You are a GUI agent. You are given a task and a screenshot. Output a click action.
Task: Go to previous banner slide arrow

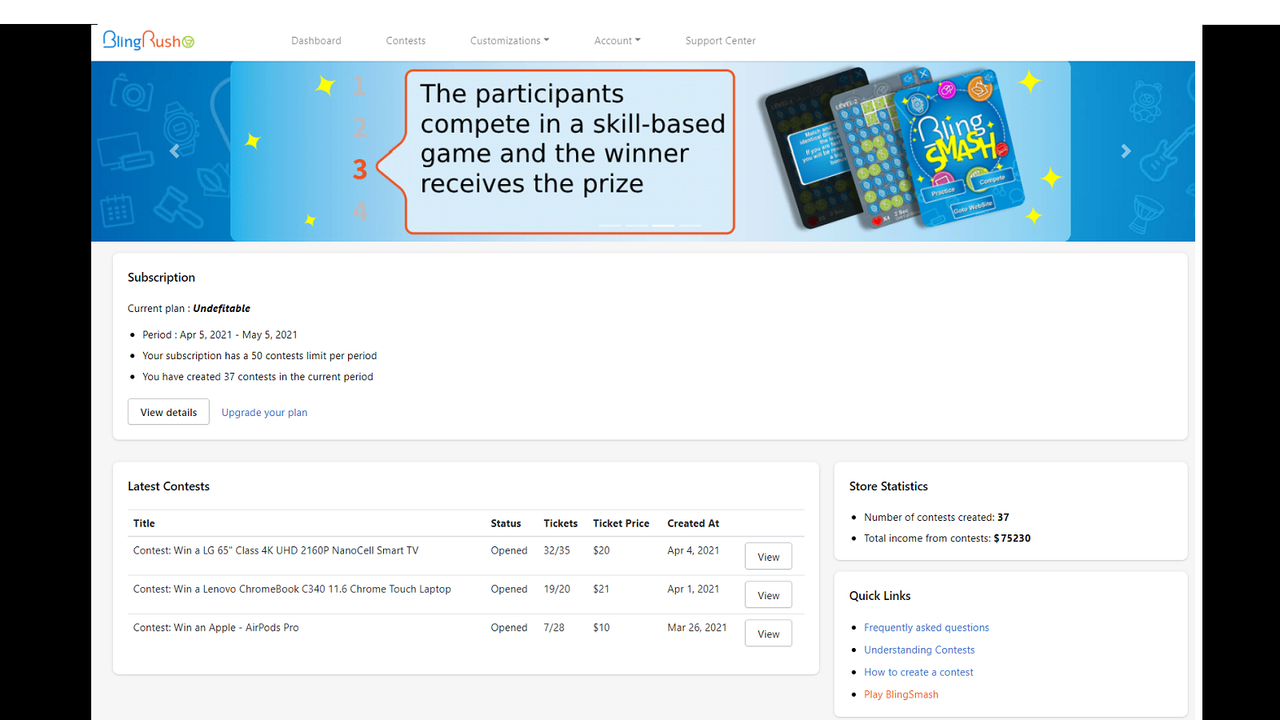coord(175,151)
